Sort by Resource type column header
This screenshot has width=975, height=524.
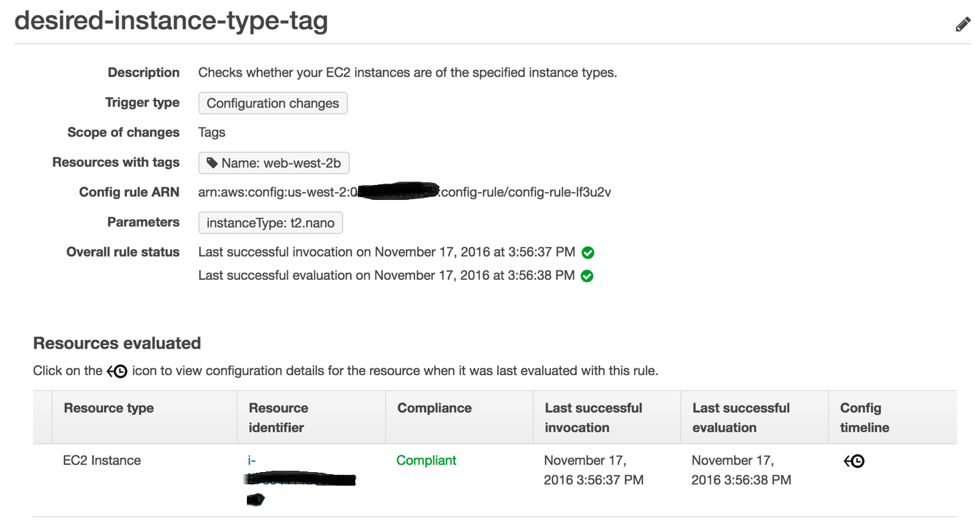coord(108,408)
